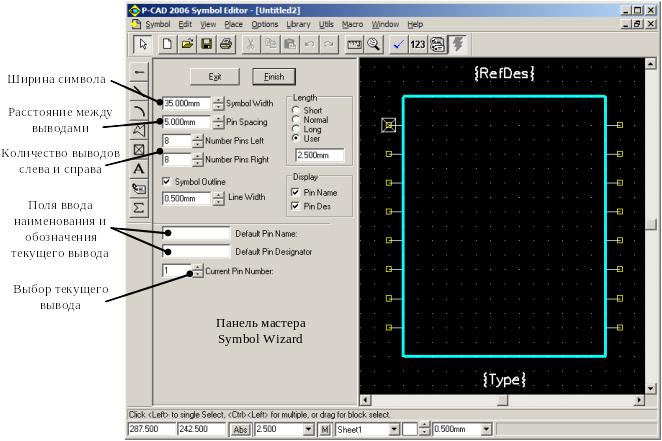Open the Place menu
Screen dimensions: 662x441
(x=233, y=24)
